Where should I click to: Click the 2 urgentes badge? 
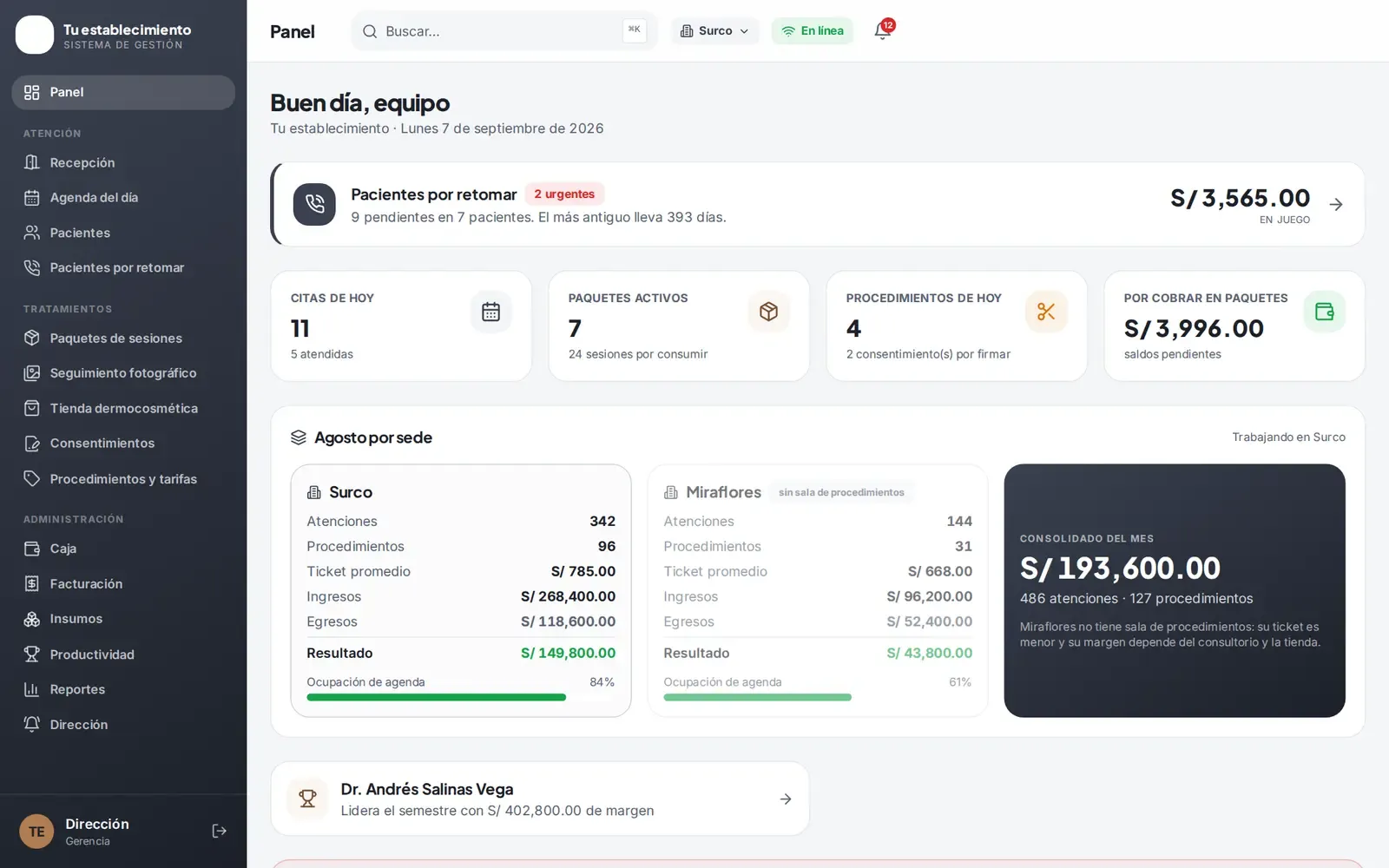click(x=564, y=194)
